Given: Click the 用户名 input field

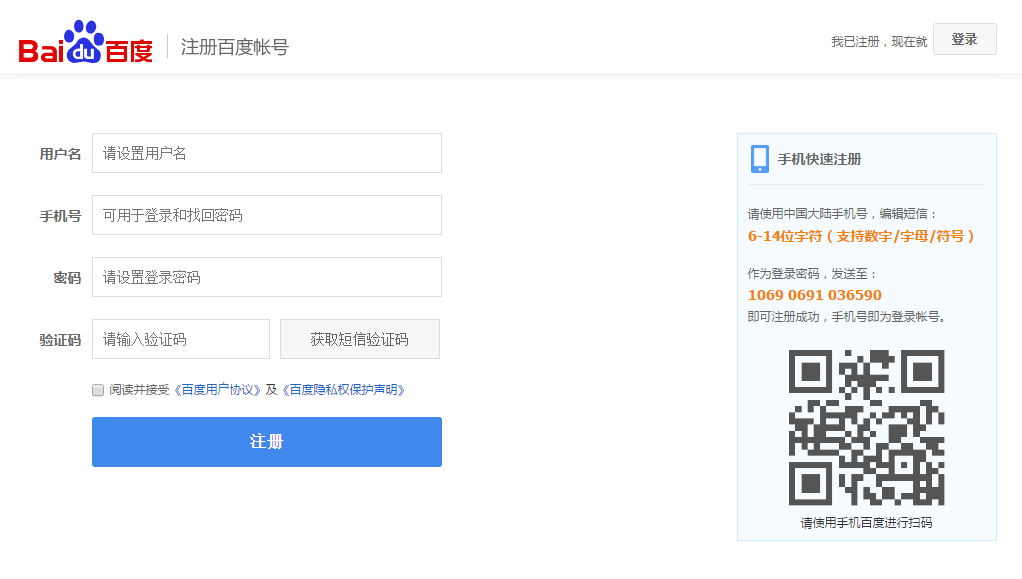Looking at the screenshot, I should pyautogui.click(x=266, y=152).
